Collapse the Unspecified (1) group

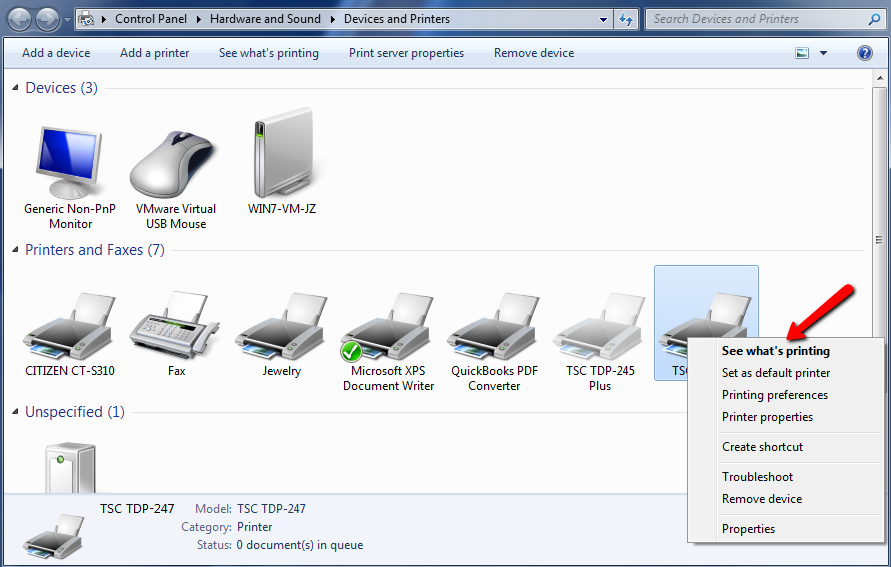(15, 411)
